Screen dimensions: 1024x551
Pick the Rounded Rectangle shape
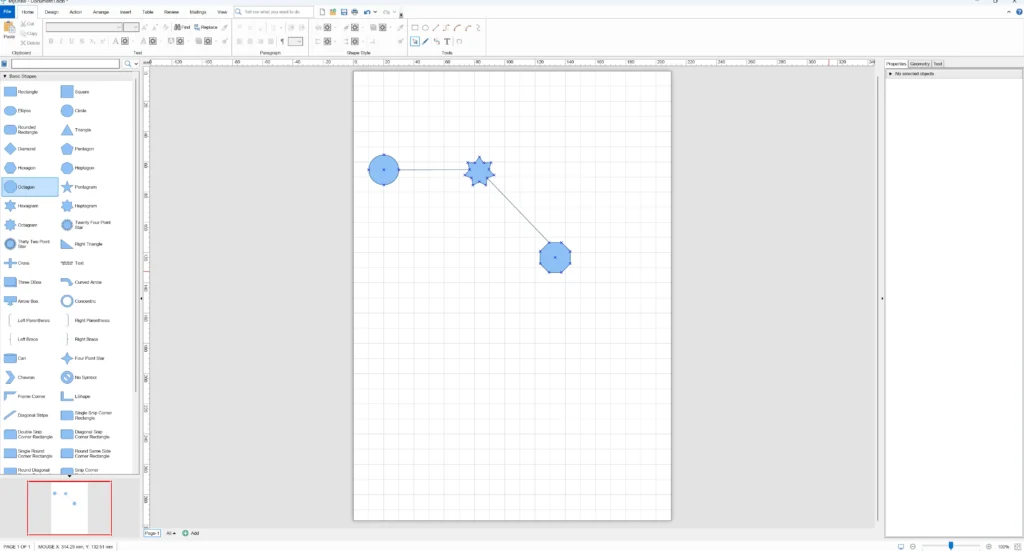pyautogui.click(x=21, y=130)
